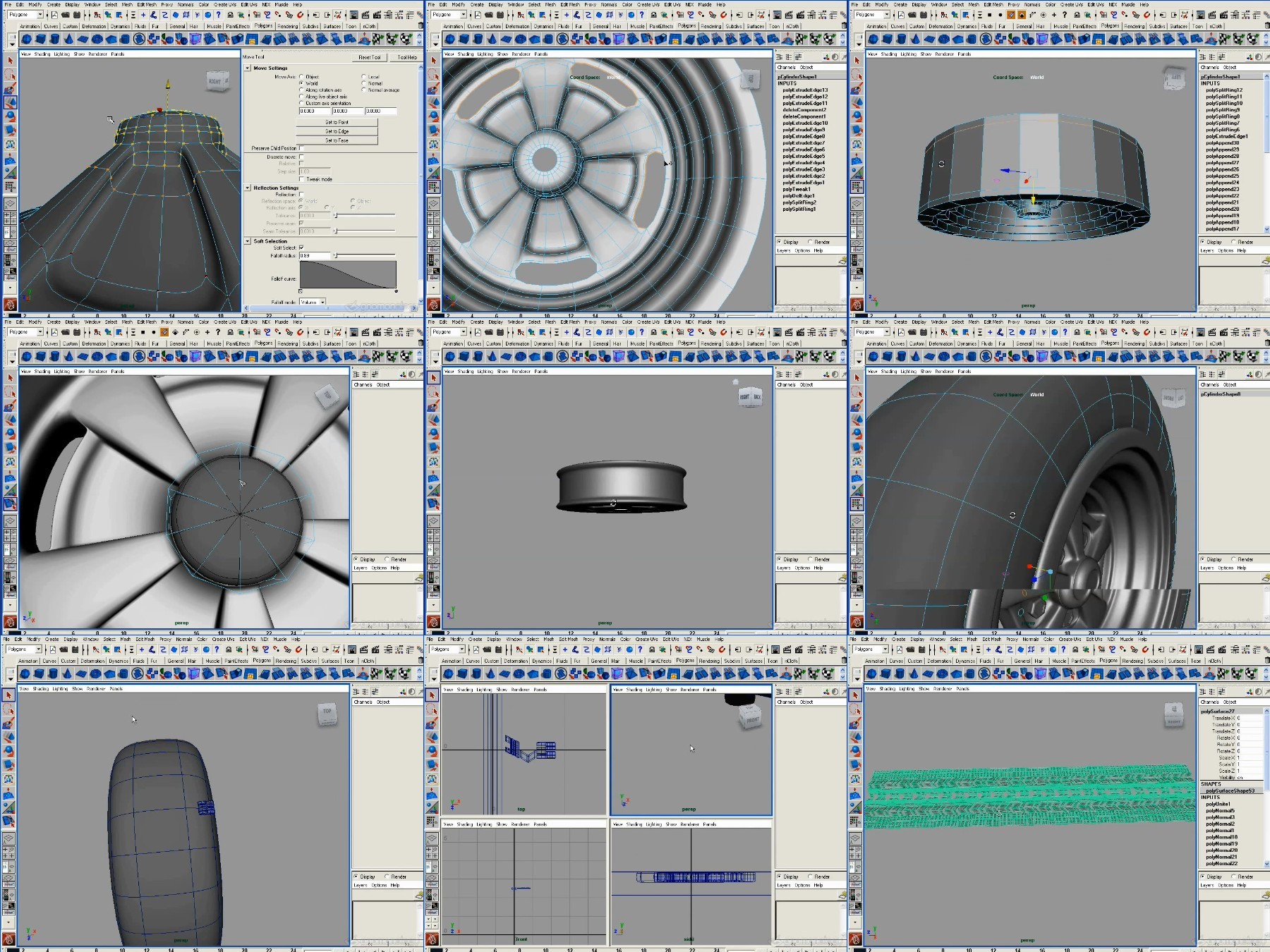Uncheck the Soft Select checkbox

click(x=301, y=248)
